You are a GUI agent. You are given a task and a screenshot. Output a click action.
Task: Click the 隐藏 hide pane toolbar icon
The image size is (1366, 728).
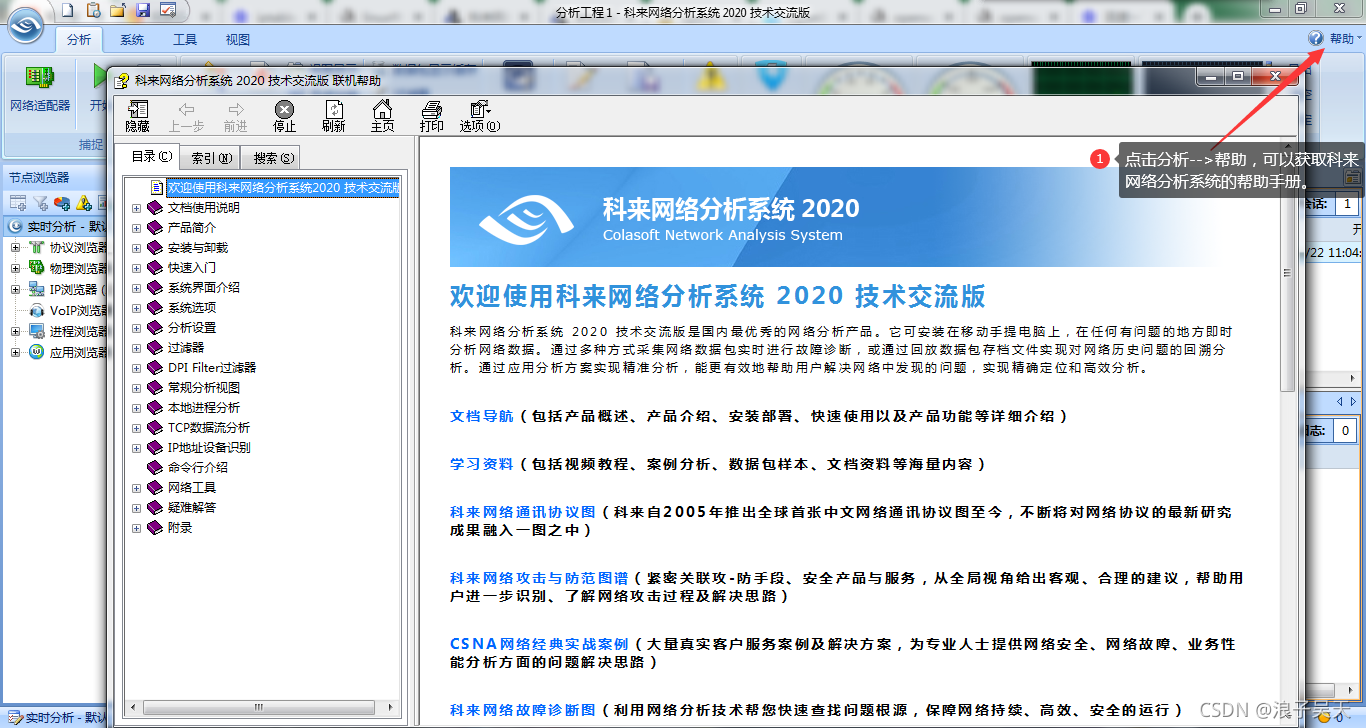(x=137, y=117)
